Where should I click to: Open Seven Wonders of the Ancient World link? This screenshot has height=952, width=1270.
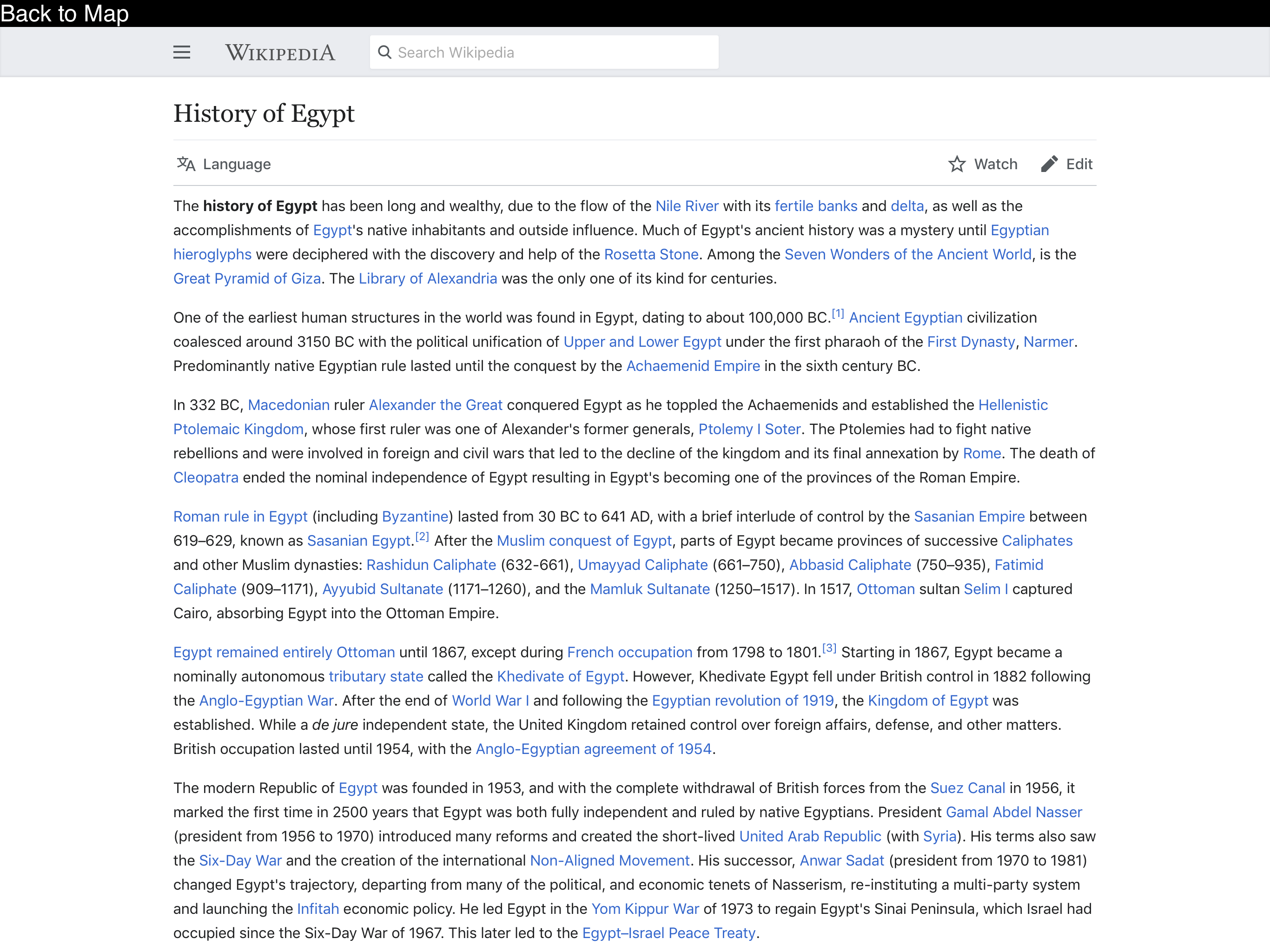pos(908,254)
